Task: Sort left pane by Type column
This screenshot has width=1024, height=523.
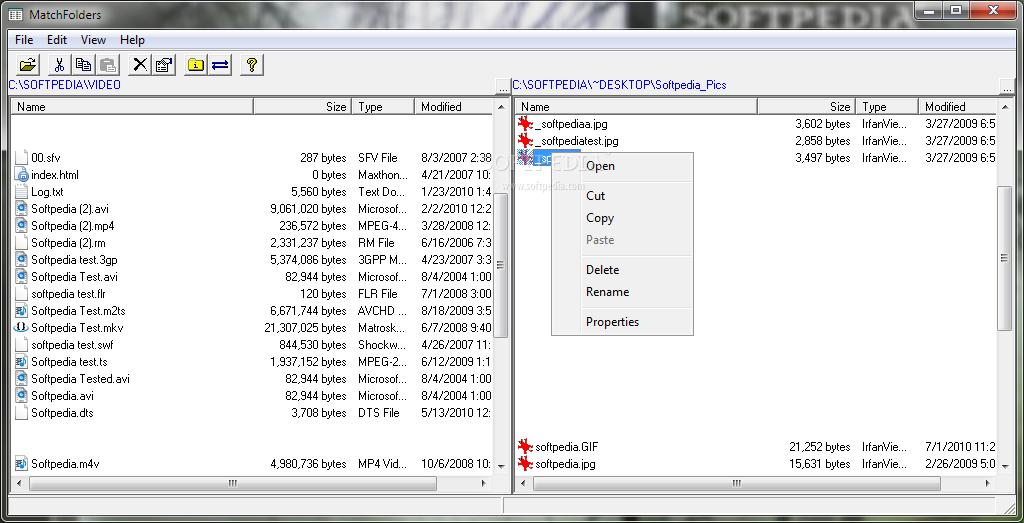Action: point(383,106)
